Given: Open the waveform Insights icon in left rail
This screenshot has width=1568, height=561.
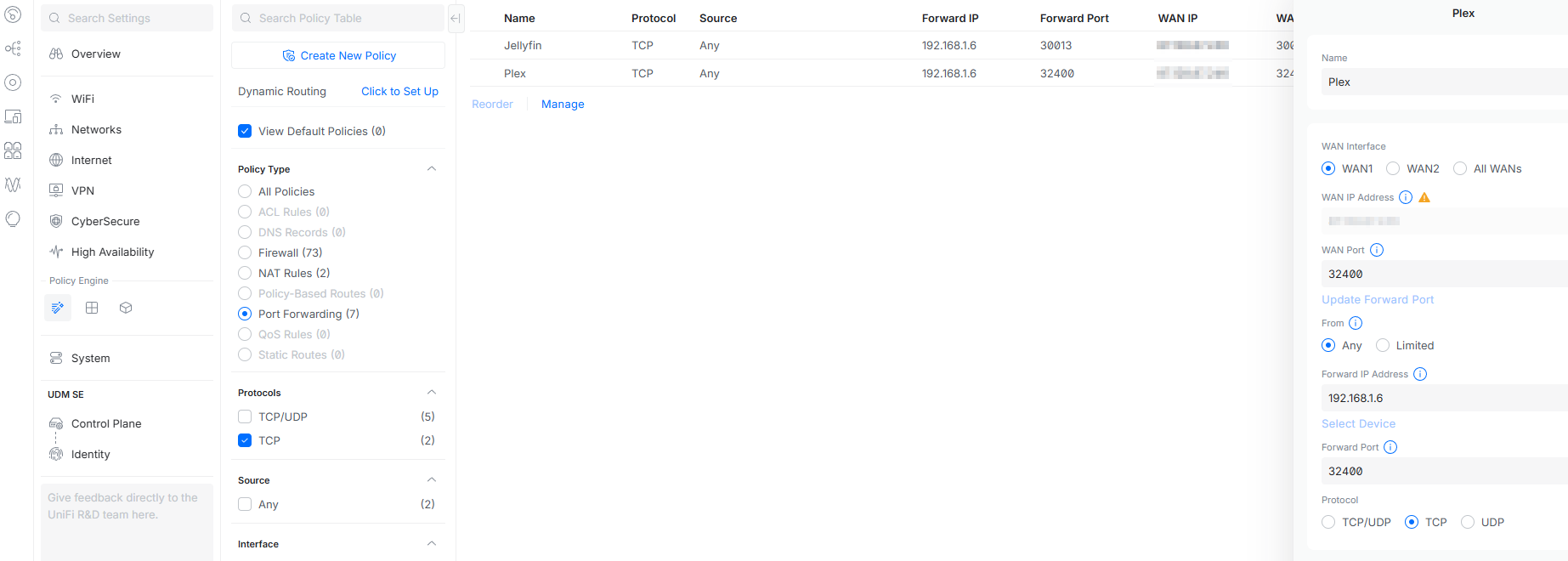Looking at the screenshot, I should (x=13, y=184).
